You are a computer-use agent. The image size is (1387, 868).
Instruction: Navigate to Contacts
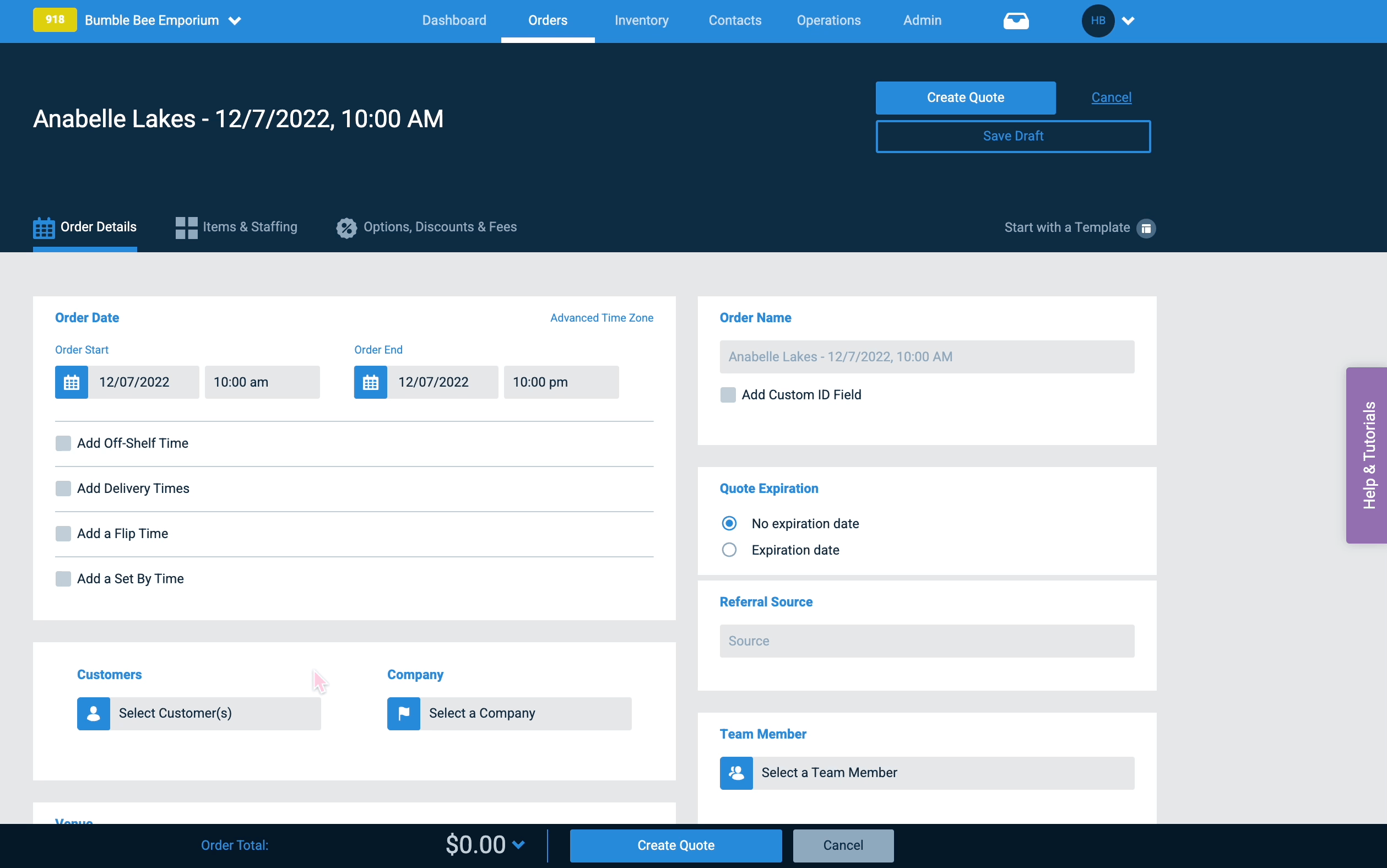tap(735, 21)
